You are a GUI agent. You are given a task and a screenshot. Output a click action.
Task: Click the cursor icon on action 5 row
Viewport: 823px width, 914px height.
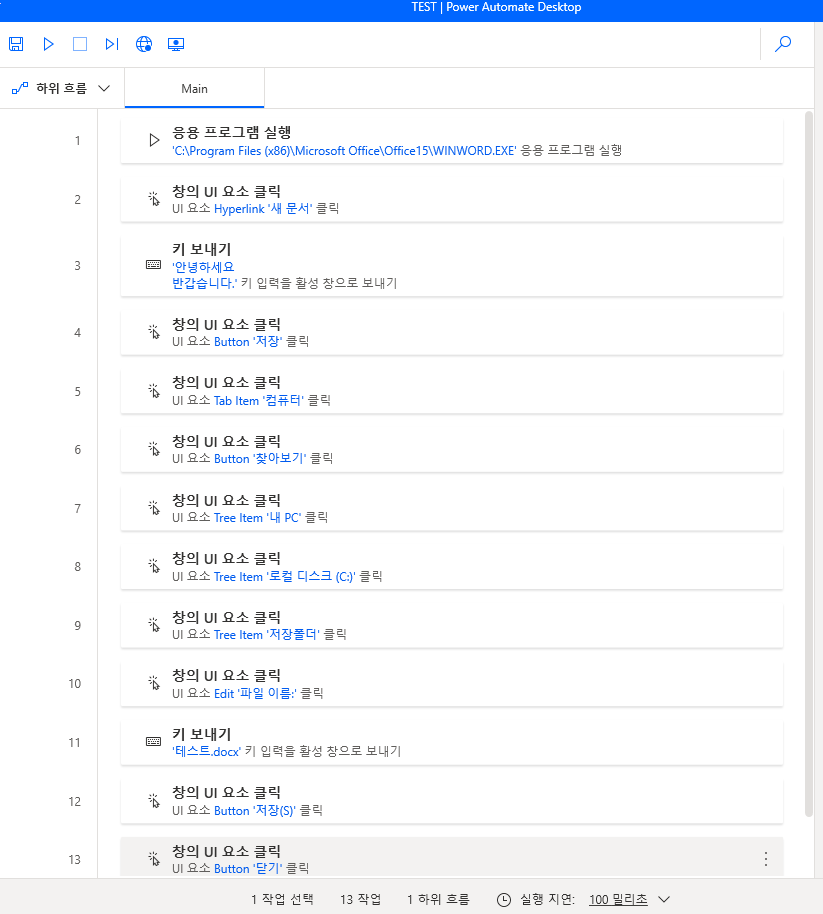click(x=154, y=391)
